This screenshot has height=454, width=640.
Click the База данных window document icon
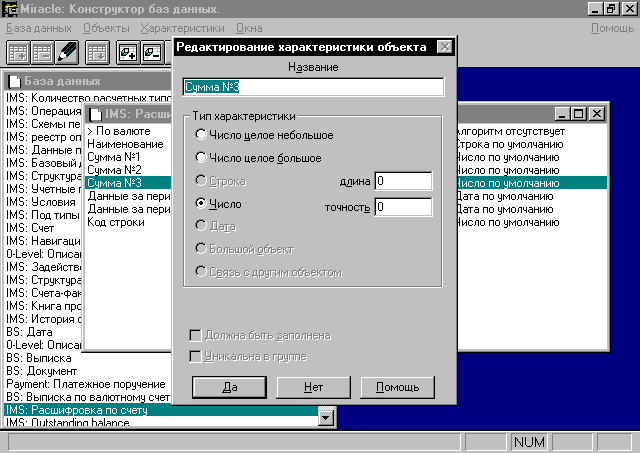point(14,81)
